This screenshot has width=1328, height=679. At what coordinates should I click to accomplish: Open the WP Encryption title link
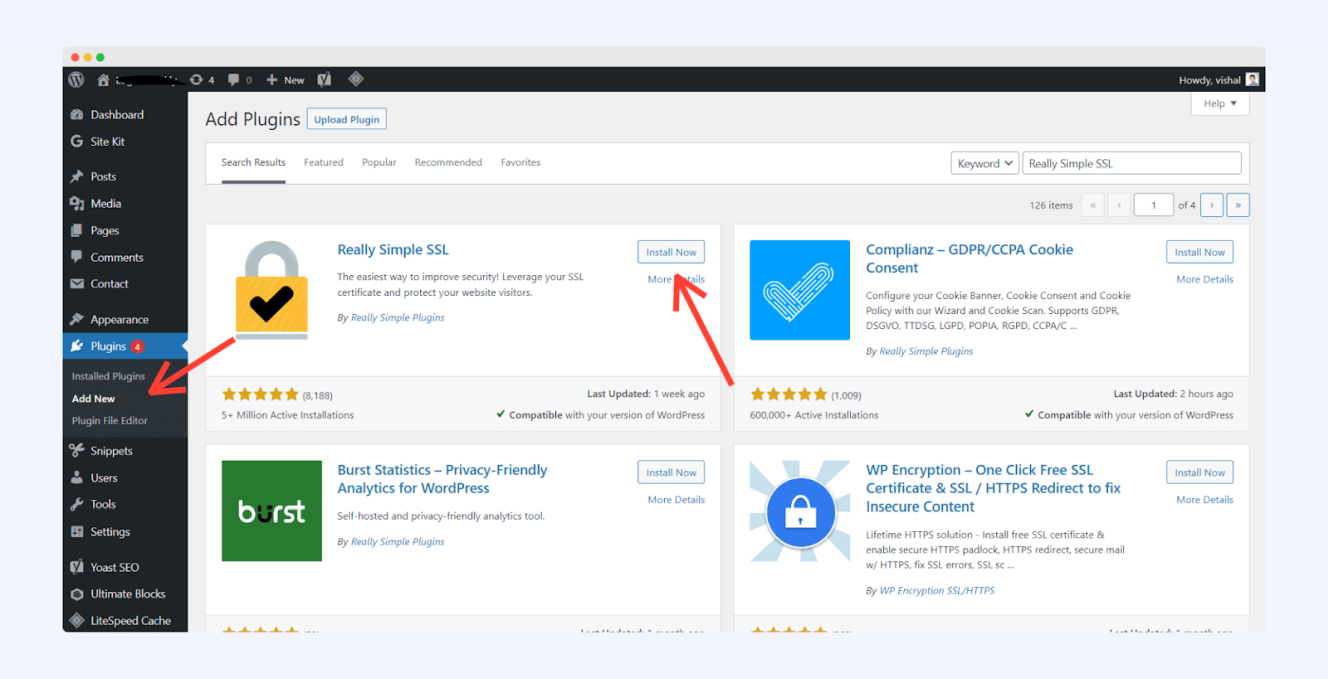(993, 488)
